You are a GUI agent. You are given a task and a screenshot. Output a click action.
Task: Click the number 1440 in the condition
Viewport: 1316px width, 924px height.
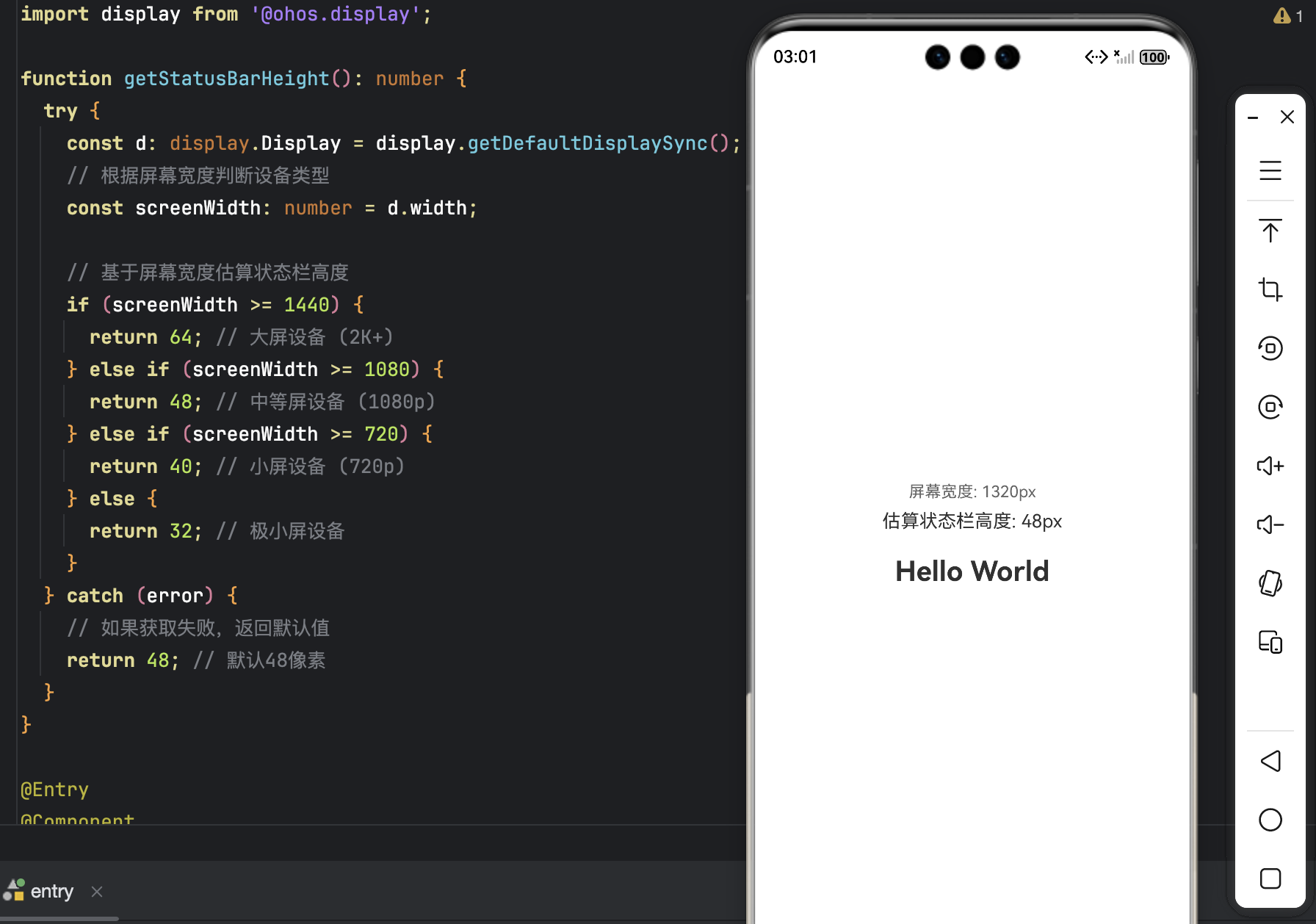click(307, 305)
